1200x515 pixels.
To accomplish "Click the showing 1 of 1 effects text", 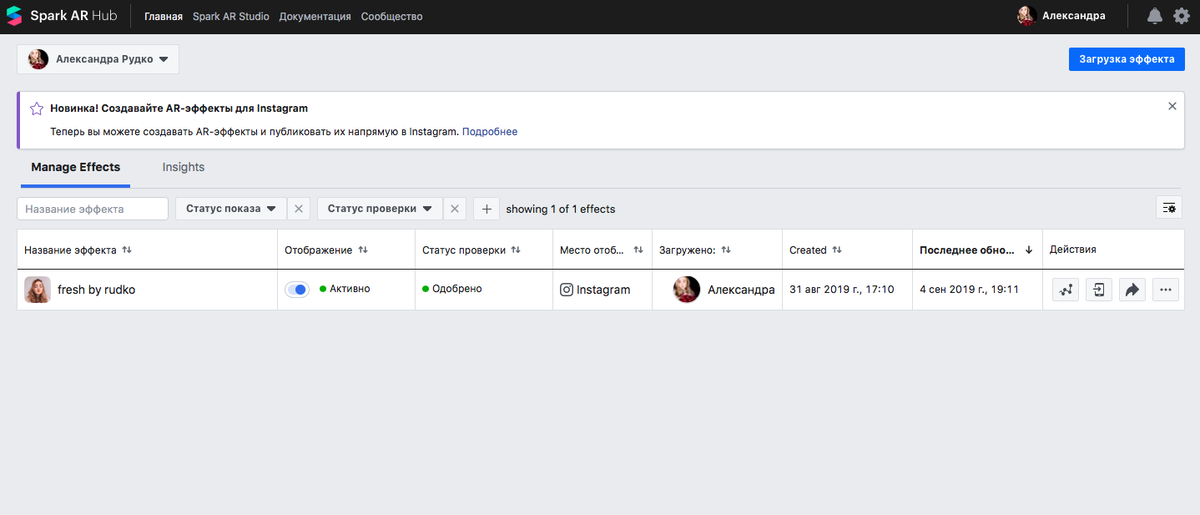I will 560,209.
